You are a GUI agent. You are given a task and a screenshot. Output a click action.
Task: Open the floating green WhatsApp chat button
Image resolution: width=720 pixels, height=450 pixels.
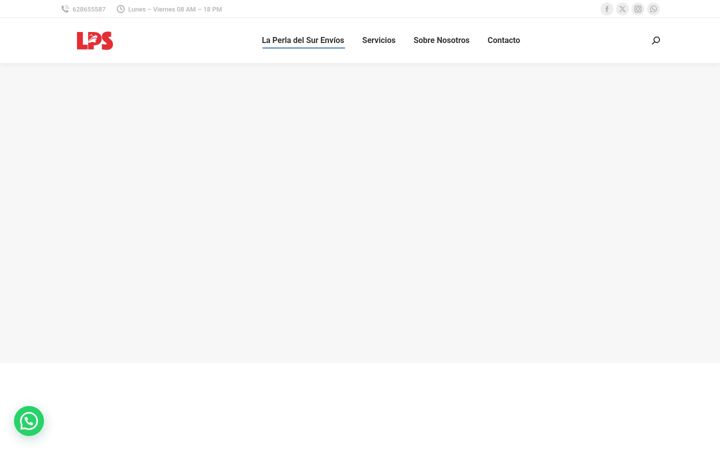point(29,421)
